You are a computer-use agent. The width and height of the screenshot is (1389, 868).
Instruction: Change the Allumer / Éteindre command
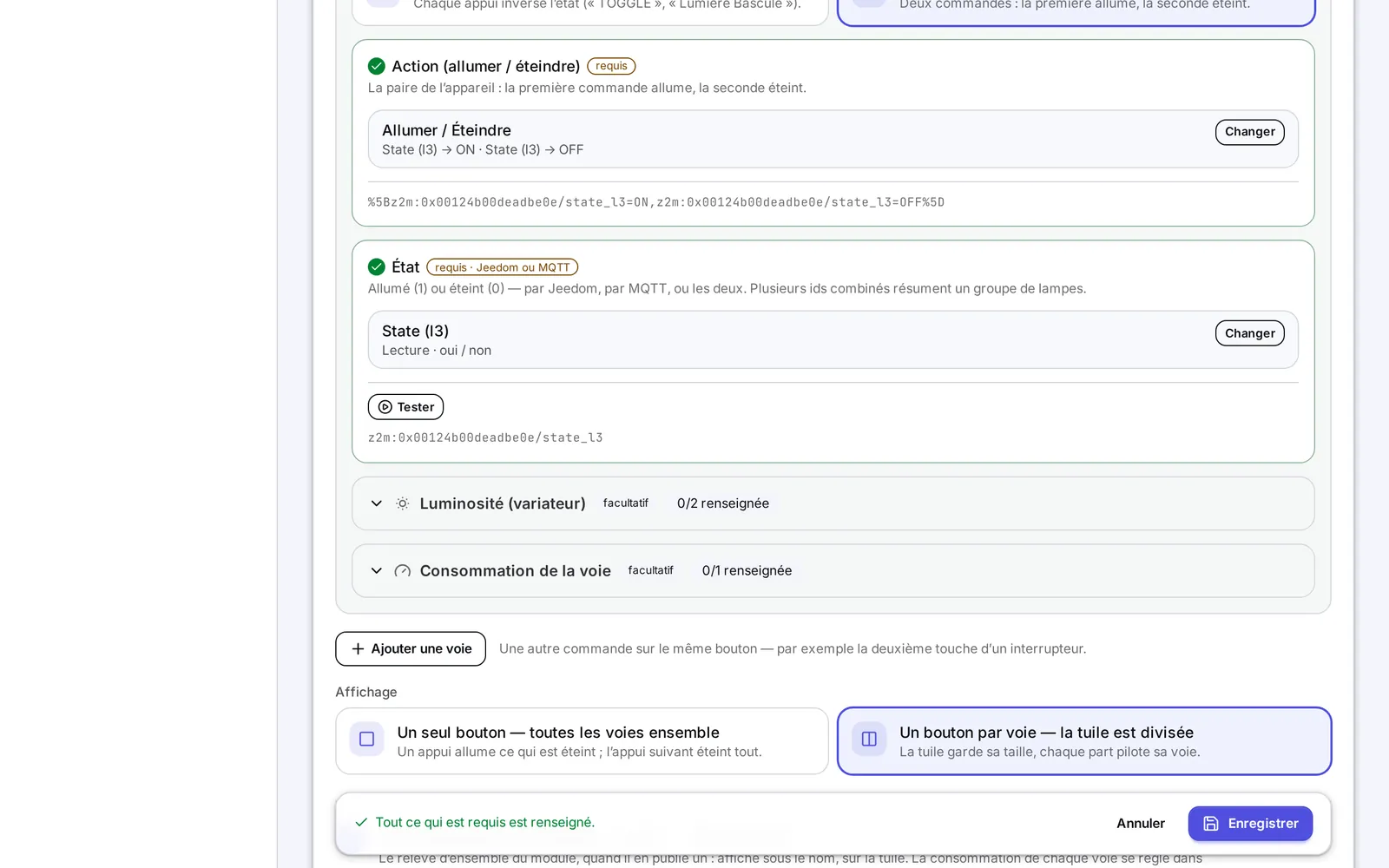point(1249,132)
